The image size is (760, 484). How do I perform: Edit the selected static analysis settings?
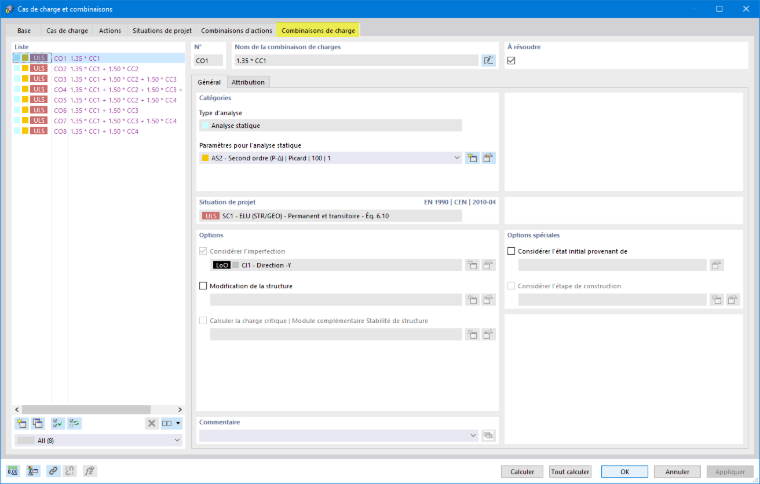pyautogui.click(x=488, y=158)
